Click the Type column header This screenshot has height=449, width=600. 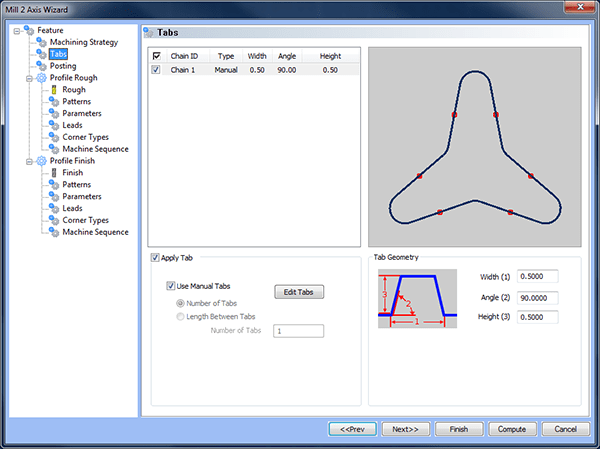(x=226, y=56)
